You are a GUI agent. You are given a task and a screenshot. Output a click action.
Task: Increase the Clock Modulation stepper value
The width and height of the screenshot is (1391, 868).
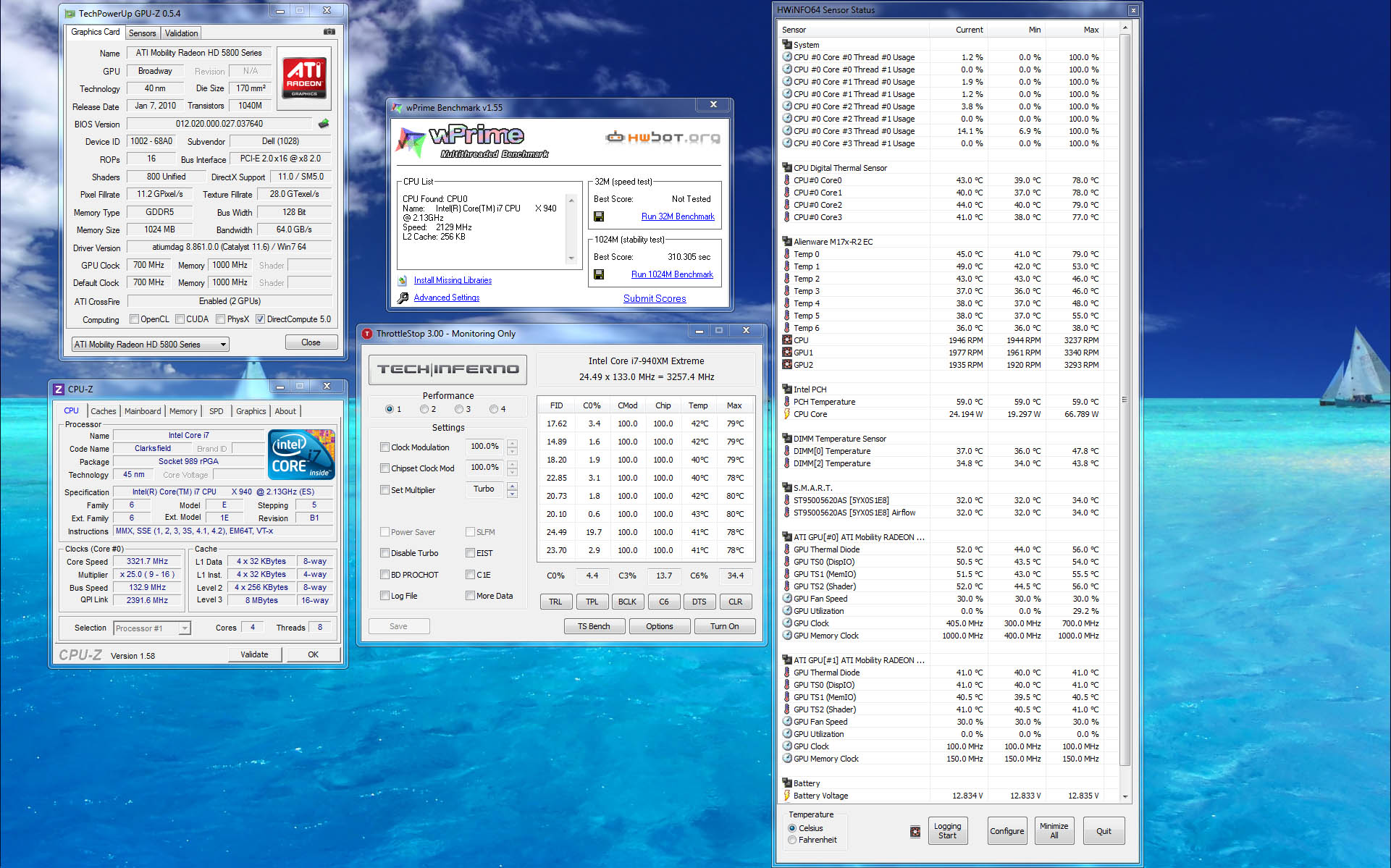coord(513,443)
